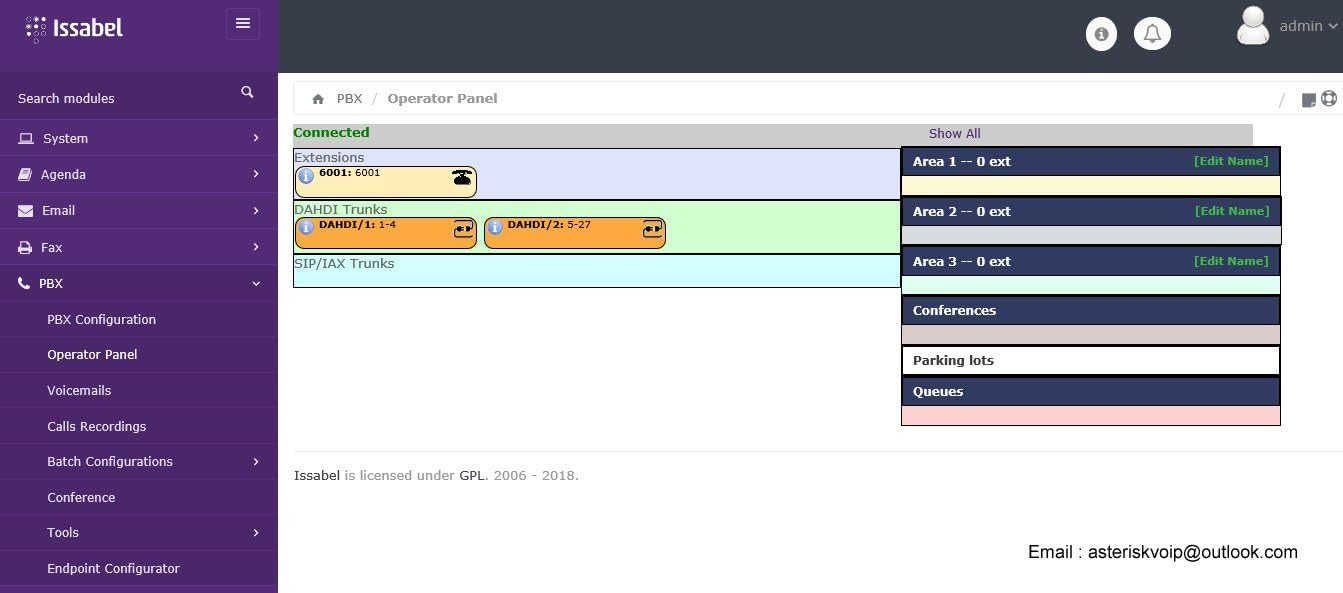Image resolution: width=1343 pixels, height=593 pixels.
Task: Open the GPL license link
Action: click(x=471, y=476)
